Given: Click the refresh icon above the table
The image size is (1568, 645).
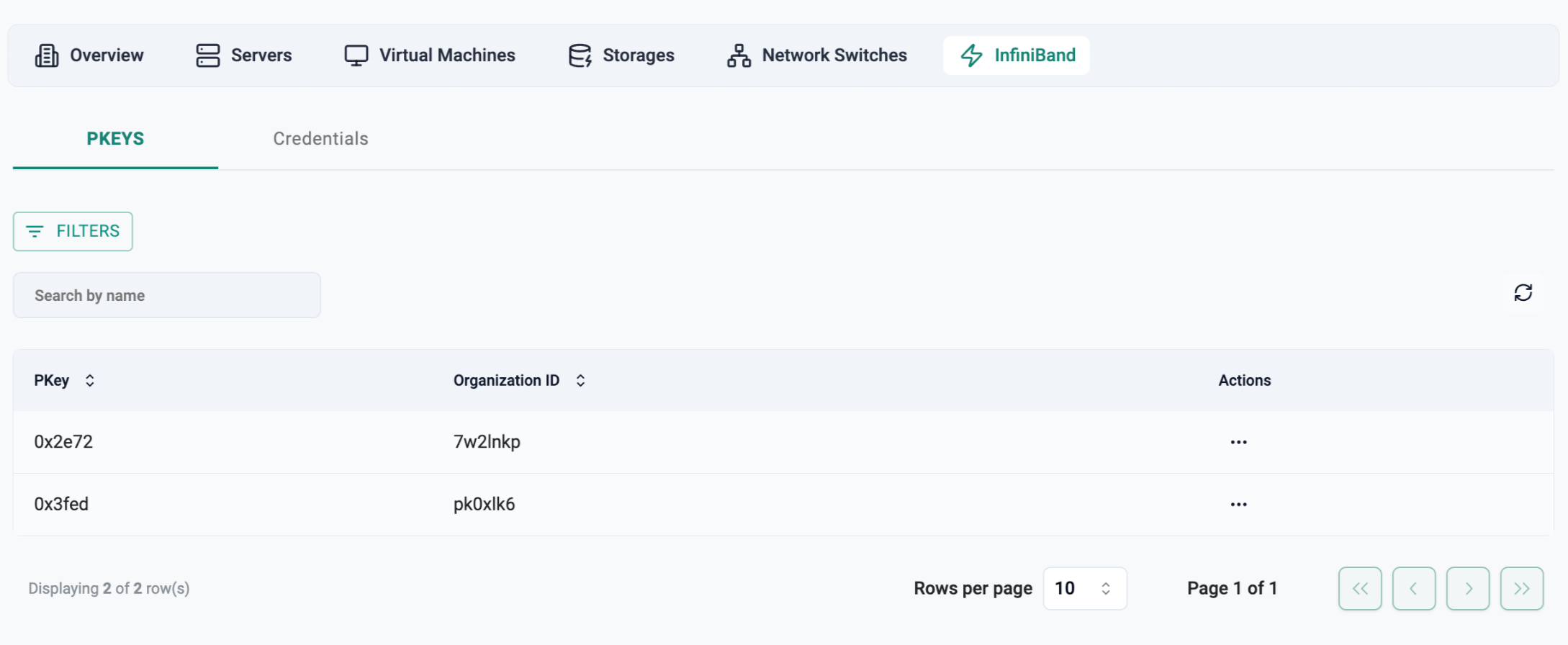Looking at the screenshot, I should coord(1523,293).
